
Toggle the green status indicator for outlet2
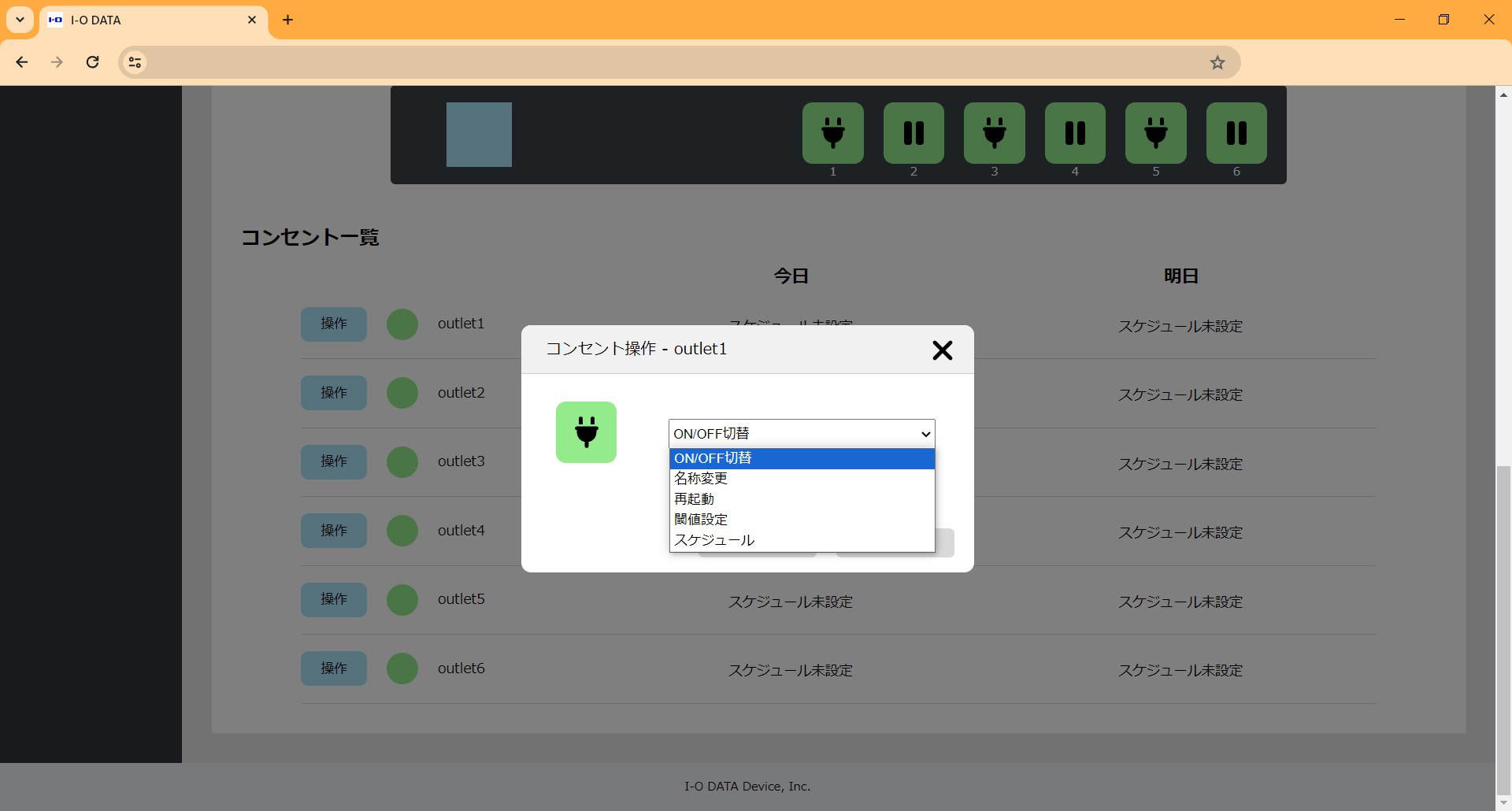pyautogui.click(x=402, y=393)
